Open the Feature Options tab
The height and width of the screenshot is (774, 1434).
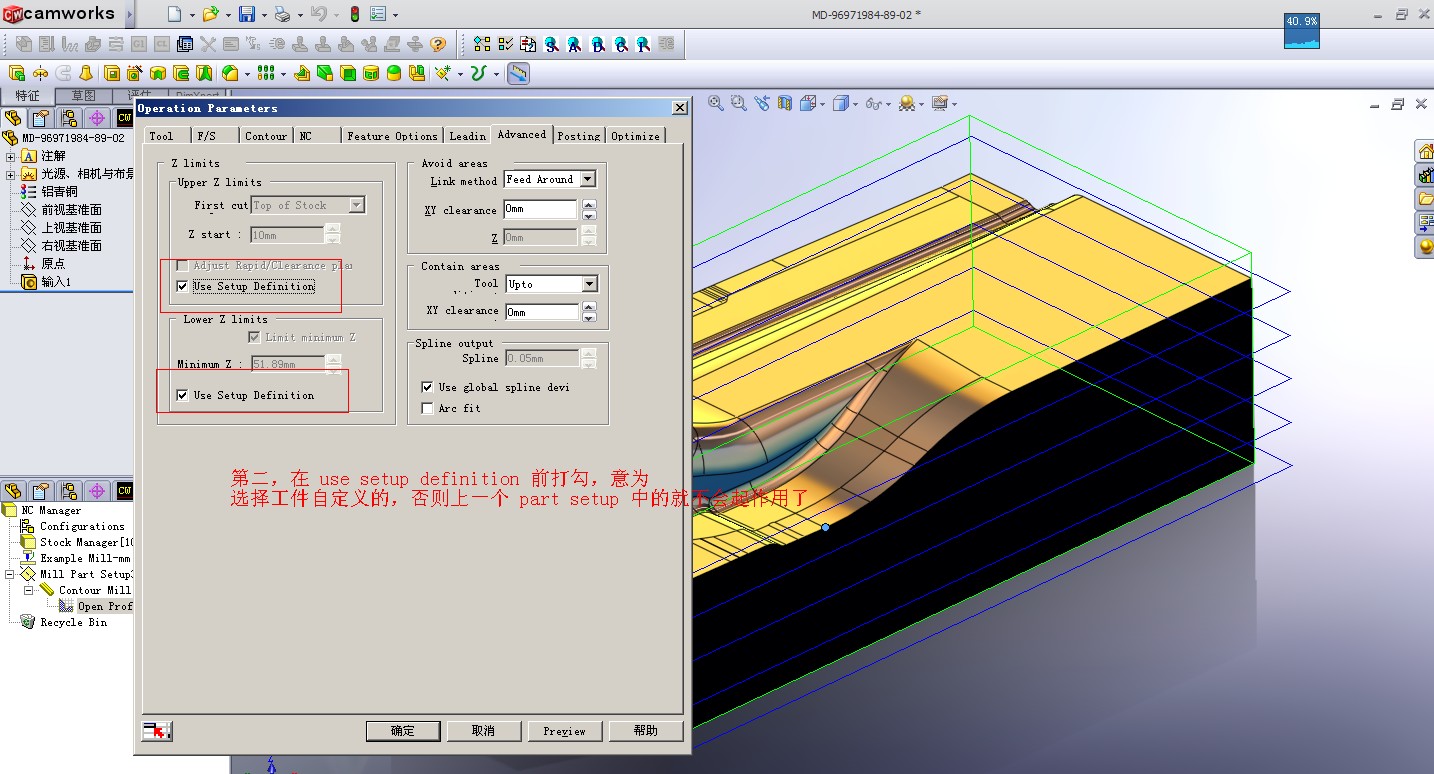(x=392, y=136)
